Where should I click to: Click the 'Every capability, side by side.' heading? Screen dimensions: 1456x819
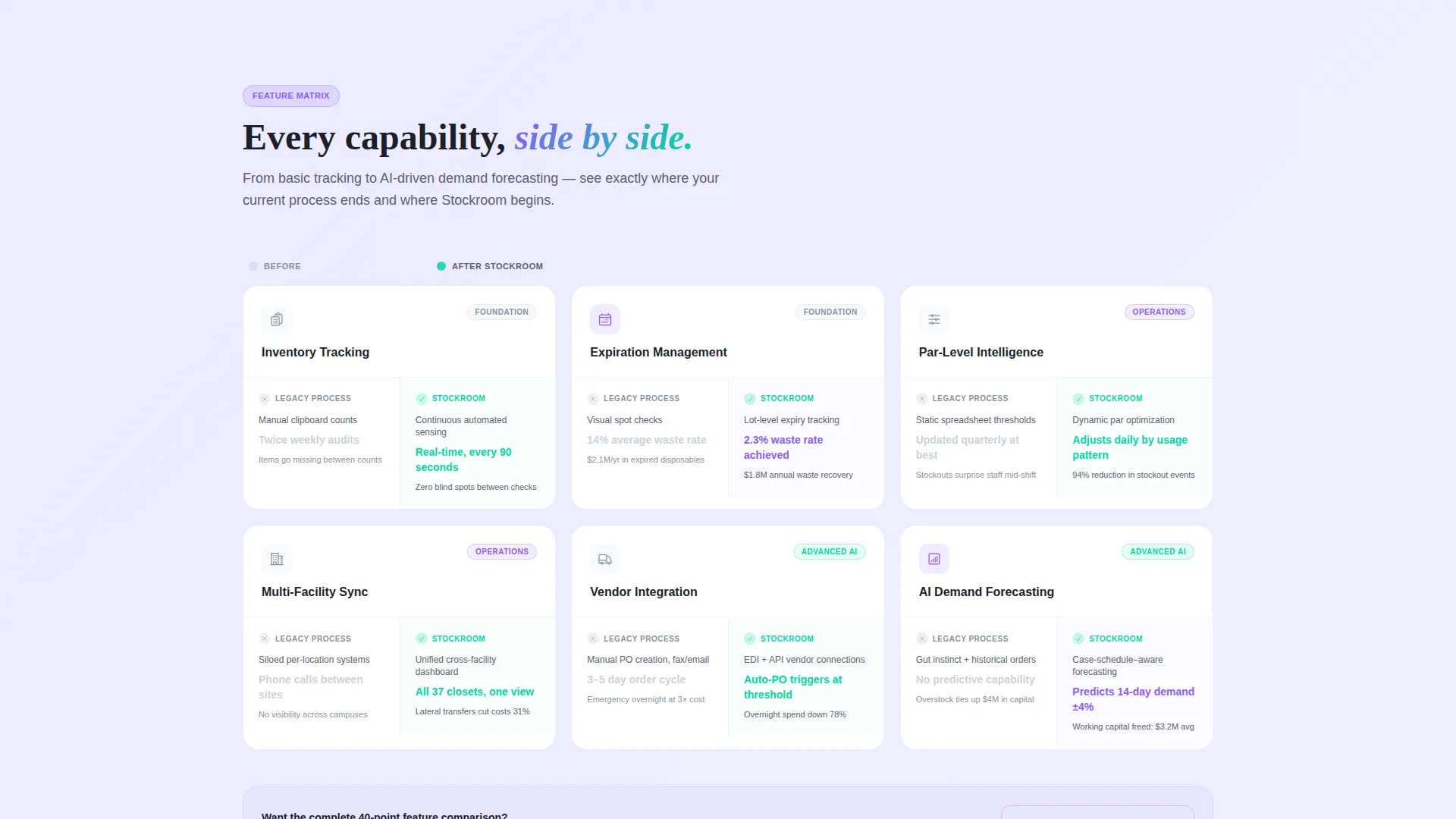point(467,138)
